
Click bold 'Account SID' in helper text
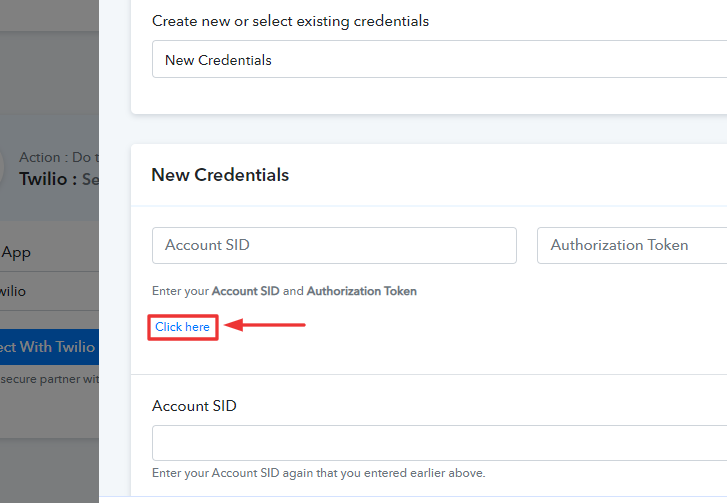point(246,291)
